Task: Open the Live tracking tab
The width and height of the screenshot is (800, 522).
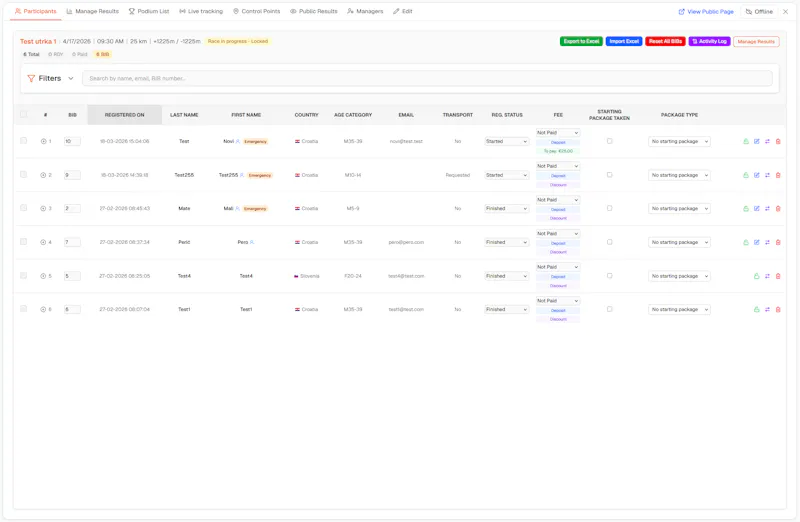Action: click(201, 11)
